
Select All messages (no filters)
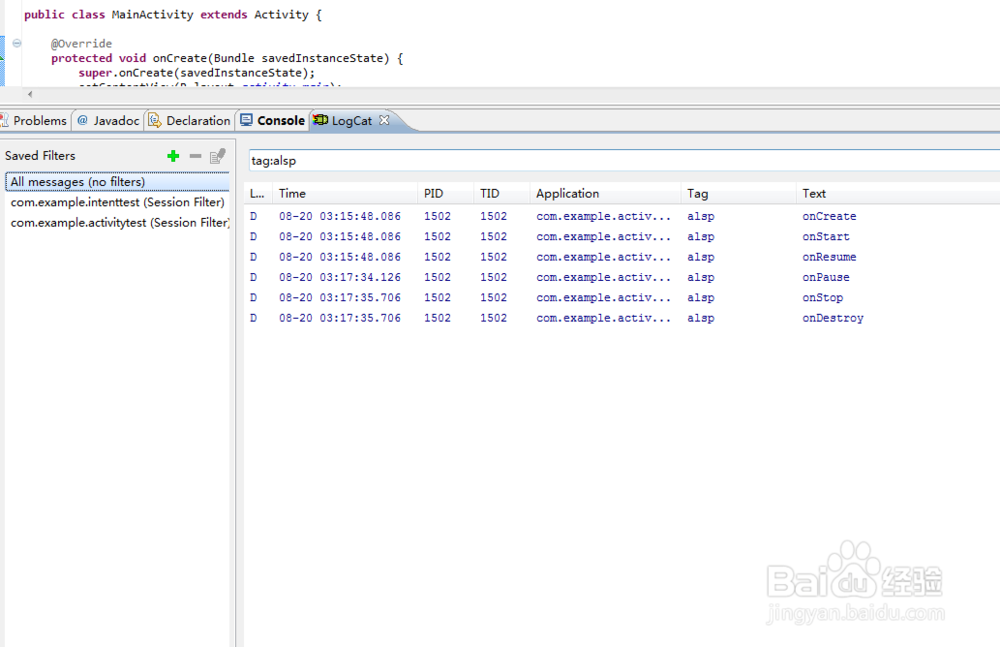pos(117,182)
